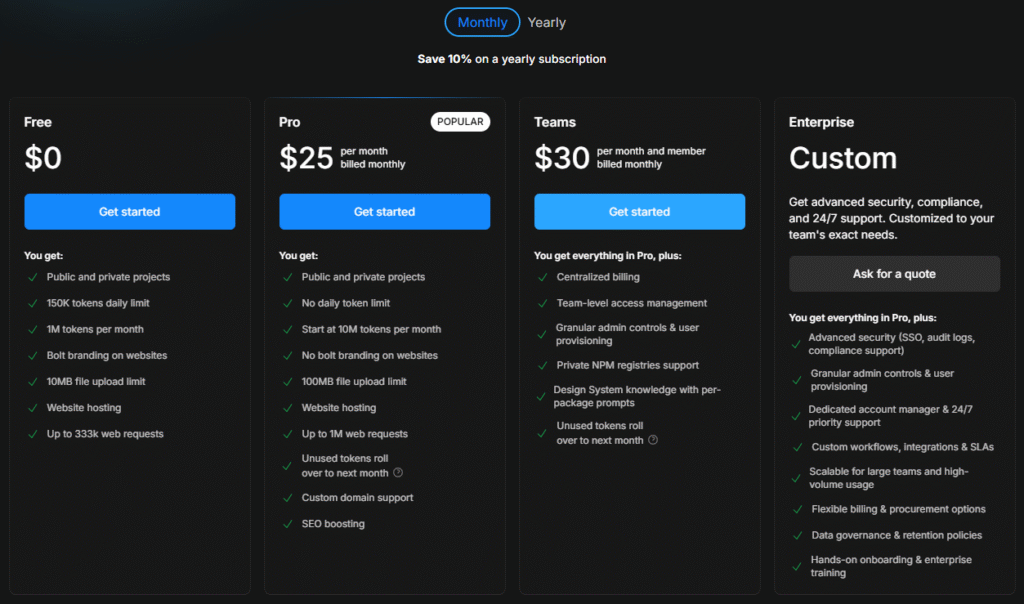The width and height of the screenshot is (1024, 604).
Task: Click checkmark beside Data governance & retention policies
Action: point(797,535)
